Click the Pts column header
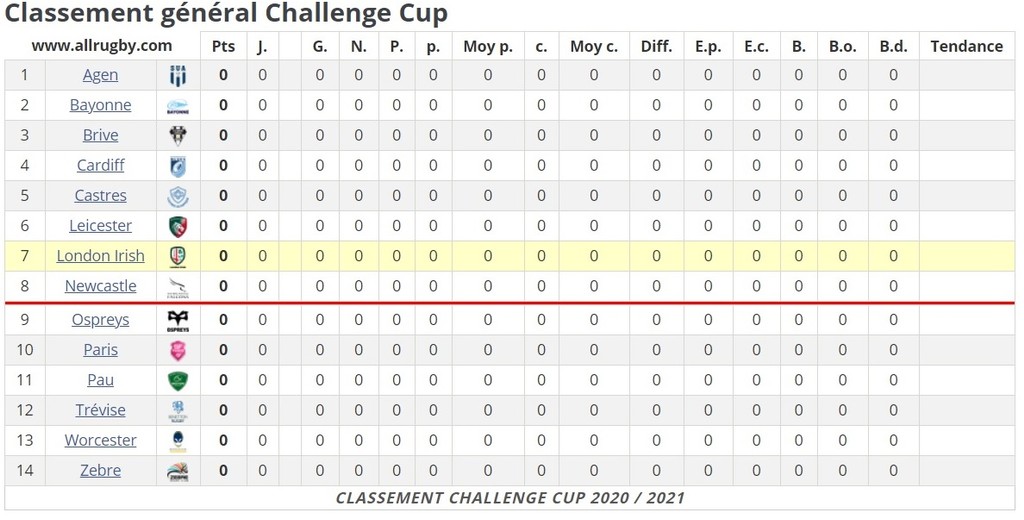This screenshot has height=520, width=1024. pyautogui.click(x=223, y=46)
